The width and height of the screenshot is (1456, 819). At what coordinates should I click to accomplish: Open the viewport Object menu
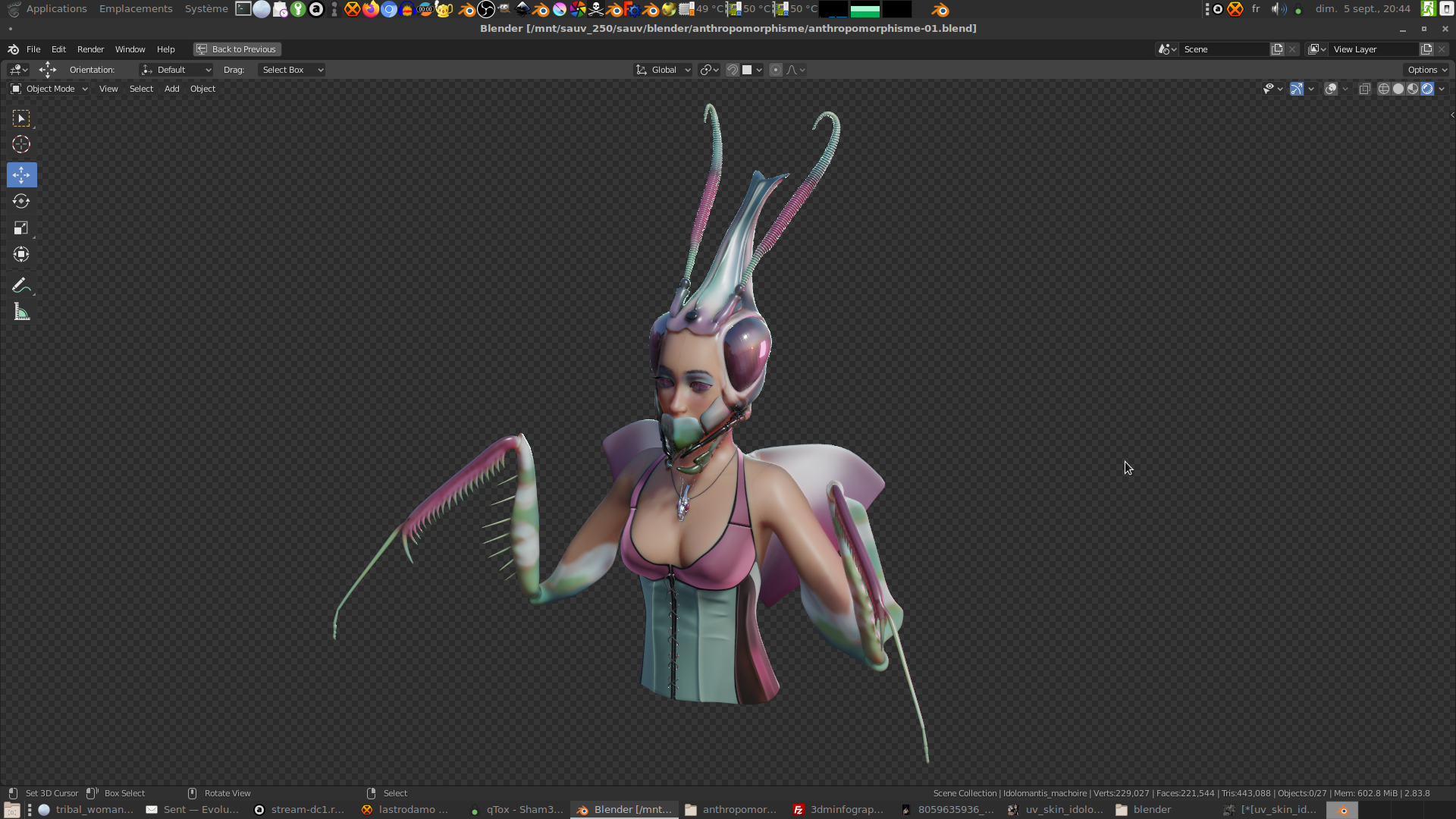[202, 89]
